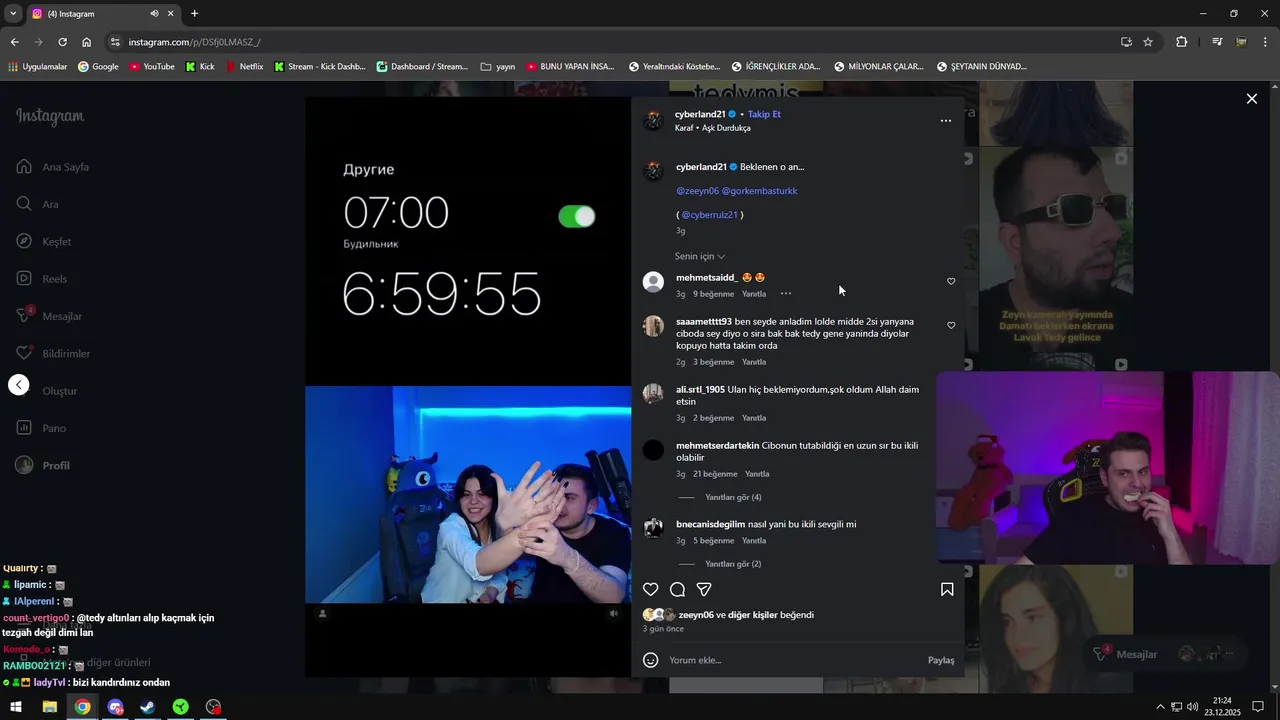The height and width of the screenshot is (720, 1280).
Task: Reply to mehmetserdartekin comment via Yanıtla
Action: tap(757, 474)
